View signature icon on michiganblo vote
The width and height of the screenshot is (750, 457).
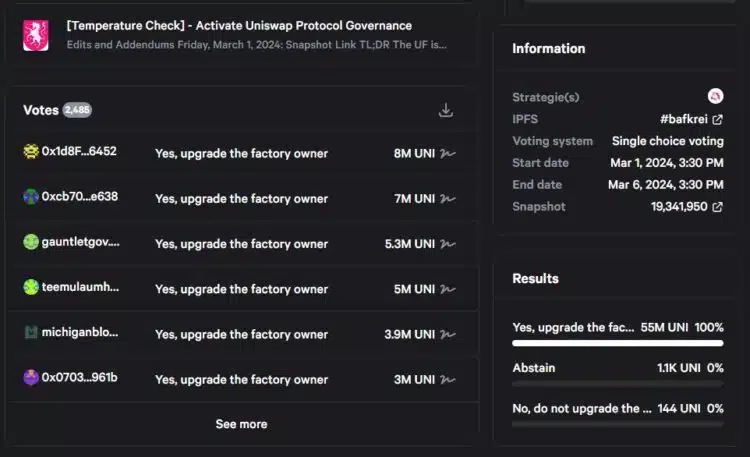[448, 334]
